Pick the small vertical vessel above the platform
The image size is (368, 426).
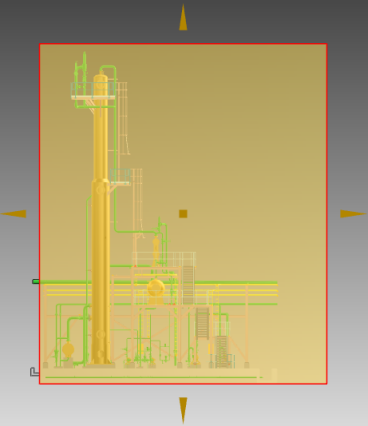(x=156, y=248)
